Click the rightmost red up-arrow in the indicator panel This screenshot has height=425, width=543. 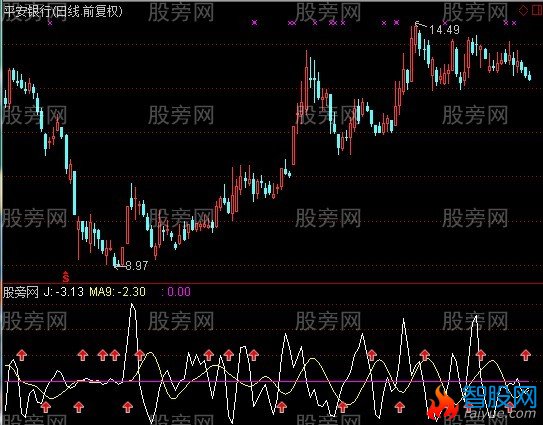[526, 355]
